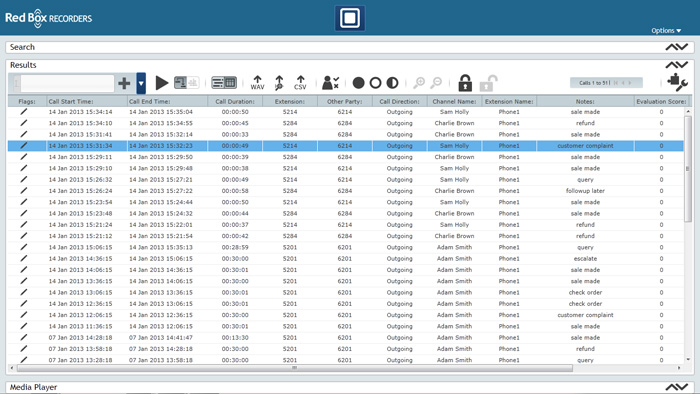This screenshot has width=700, height=394.
Task: Switch to the results list-grid layout icon
Action: pos(224,83)
